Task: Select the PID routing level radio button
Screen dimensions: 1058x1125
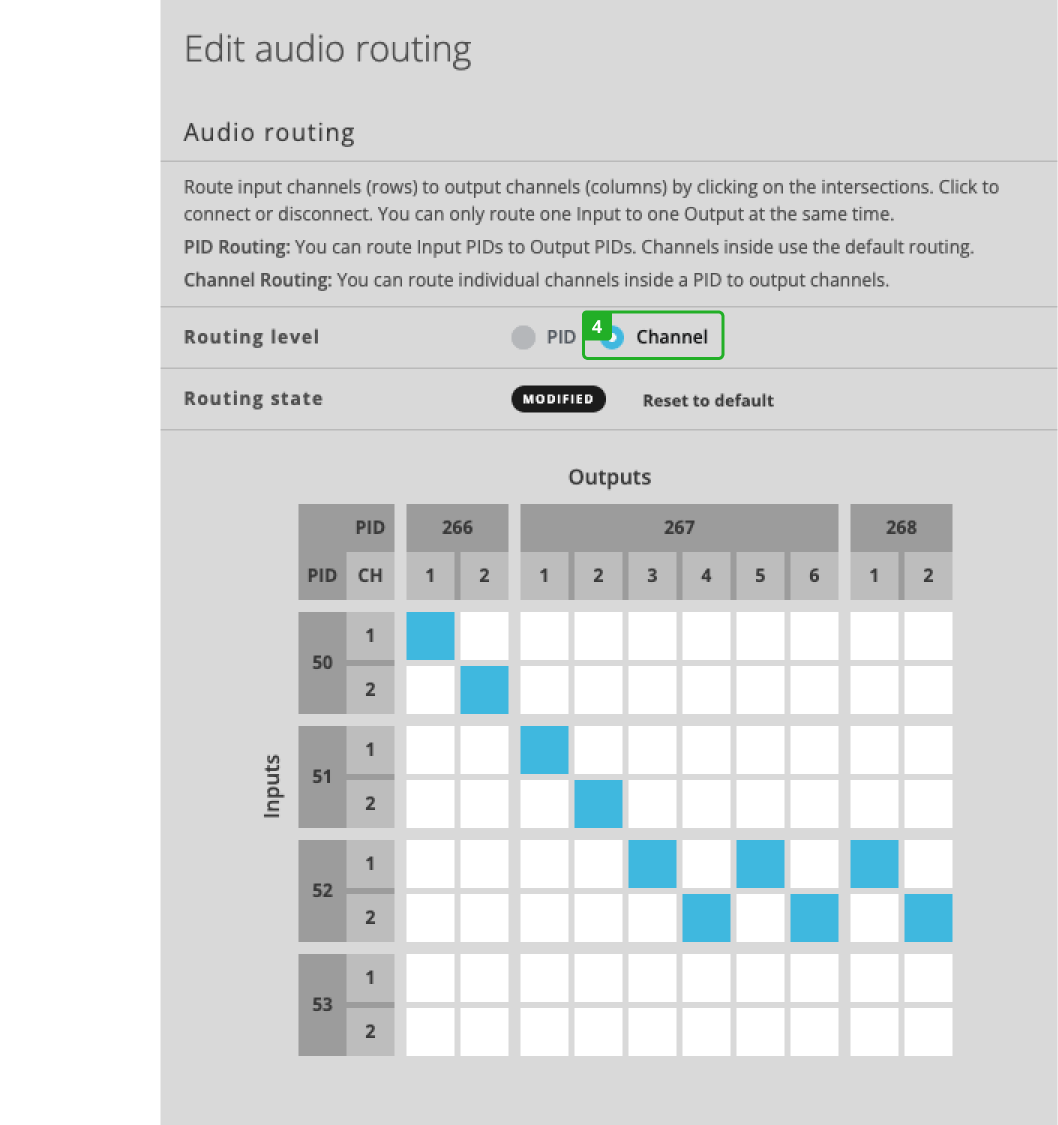Action: [524, 337]
